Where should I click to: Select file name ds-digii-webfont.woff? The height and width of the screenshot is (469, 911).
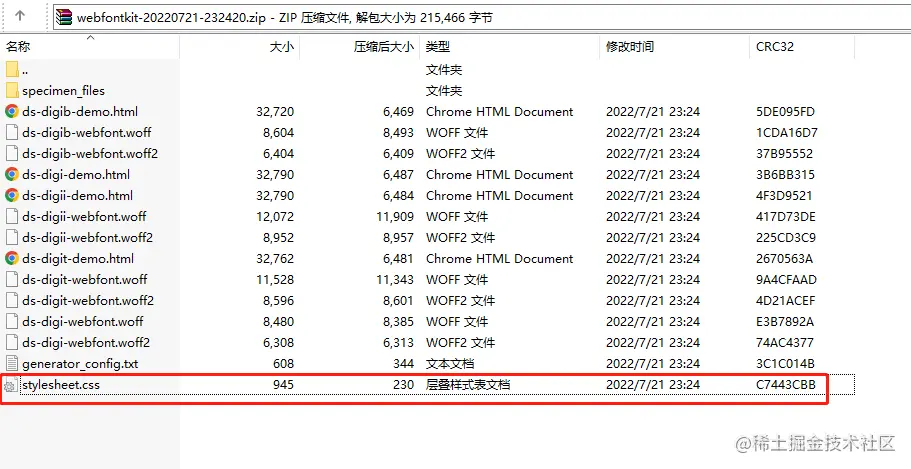coord(84,216)
